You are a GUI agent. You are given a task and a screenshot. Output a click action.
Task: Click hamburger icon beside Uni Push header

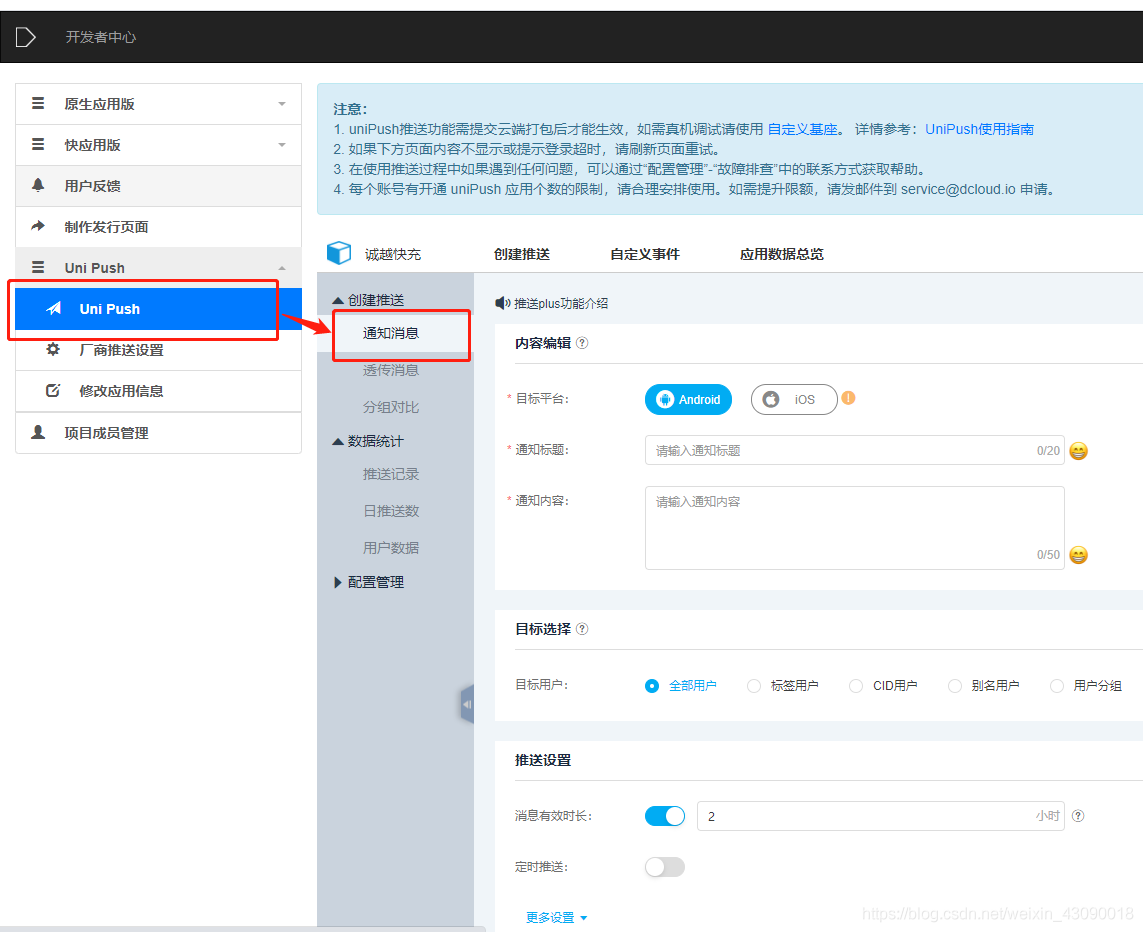pyautogui.click(x=38, y=267)
